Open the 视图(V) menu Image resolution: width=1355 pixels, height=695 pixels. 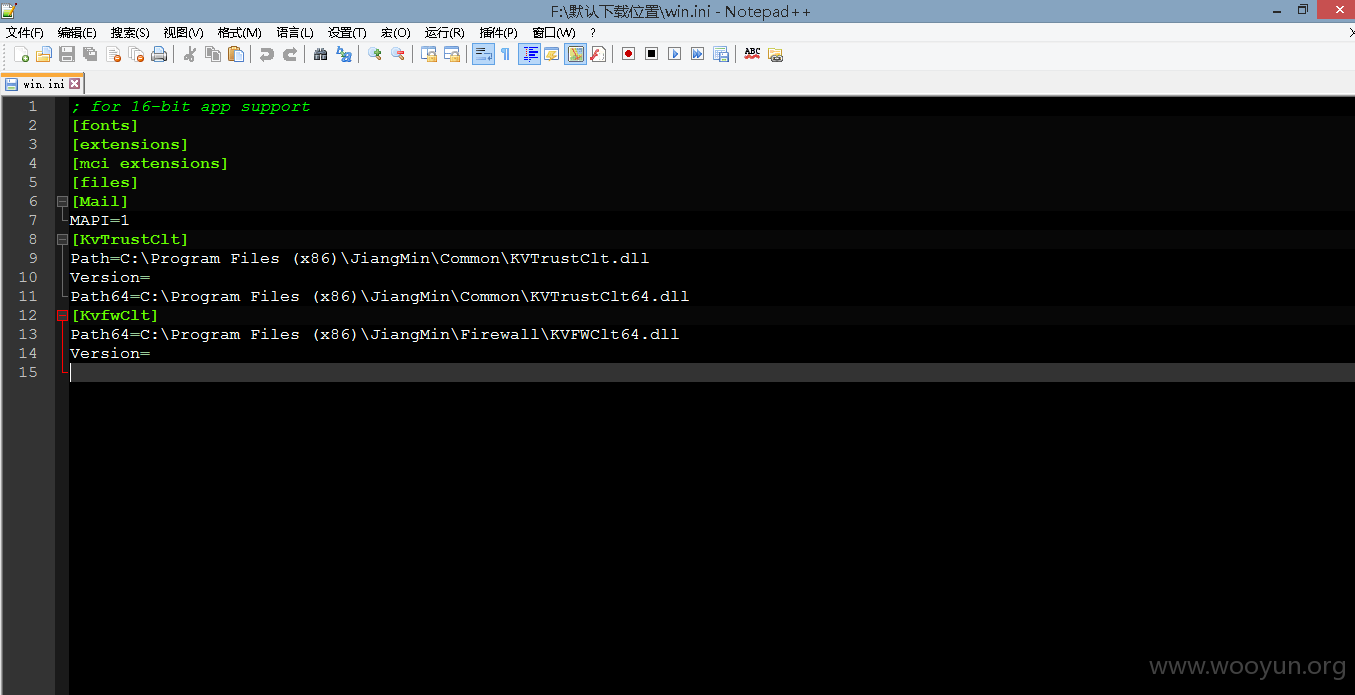pos(183,33)
